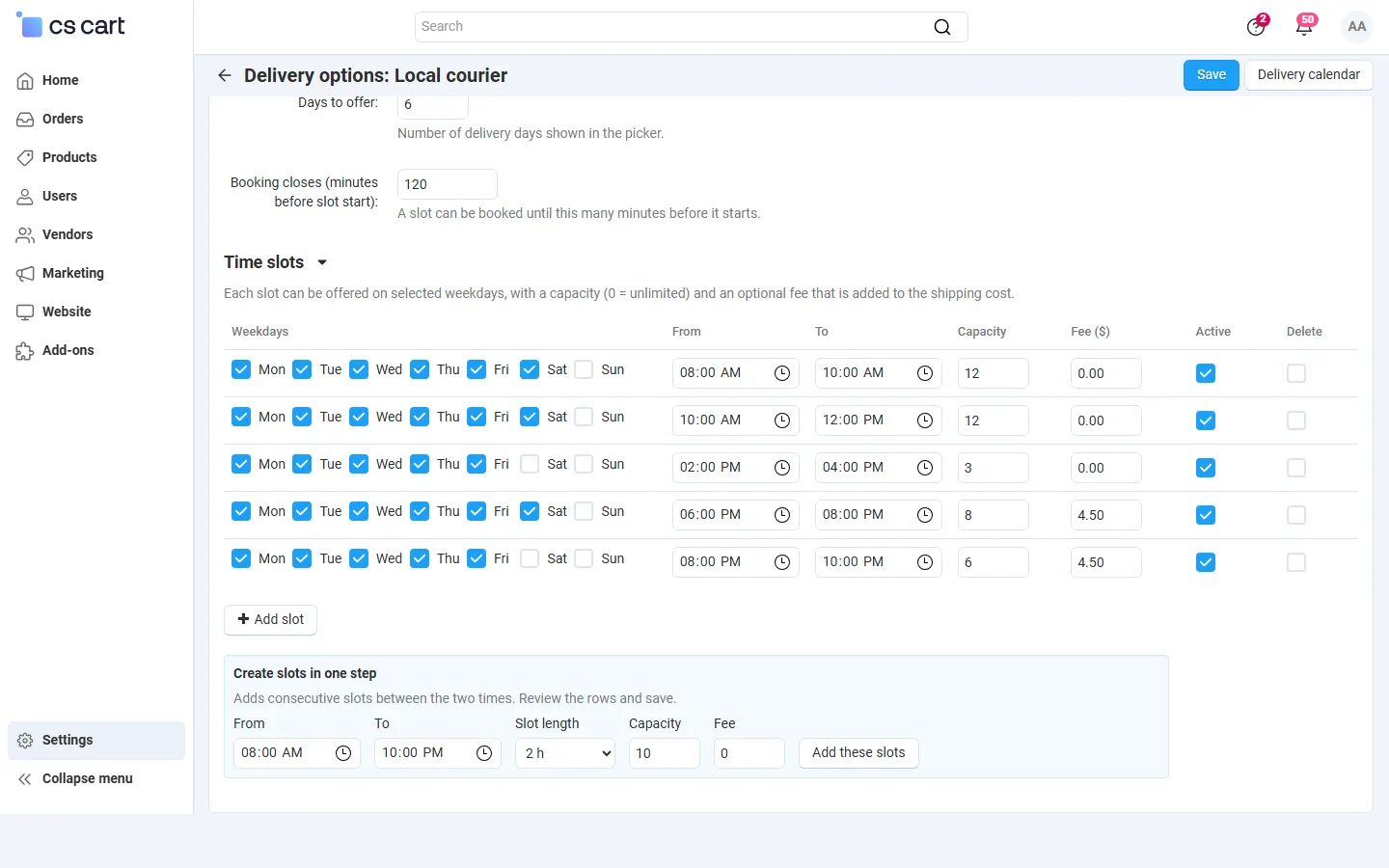
Task: Click the Add slot button
Action: click(x=270, y=619)
